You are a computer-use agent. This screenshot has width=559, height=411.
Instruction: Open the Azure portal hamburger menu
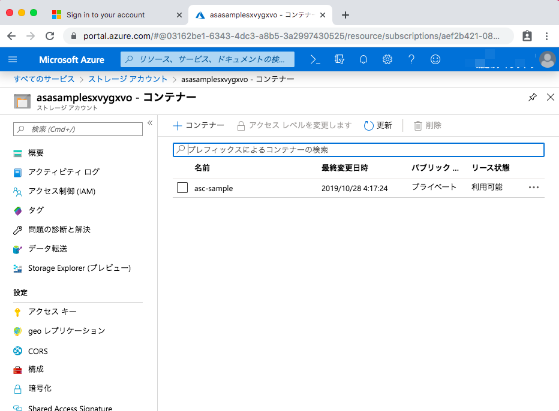(x=12, y=59)
